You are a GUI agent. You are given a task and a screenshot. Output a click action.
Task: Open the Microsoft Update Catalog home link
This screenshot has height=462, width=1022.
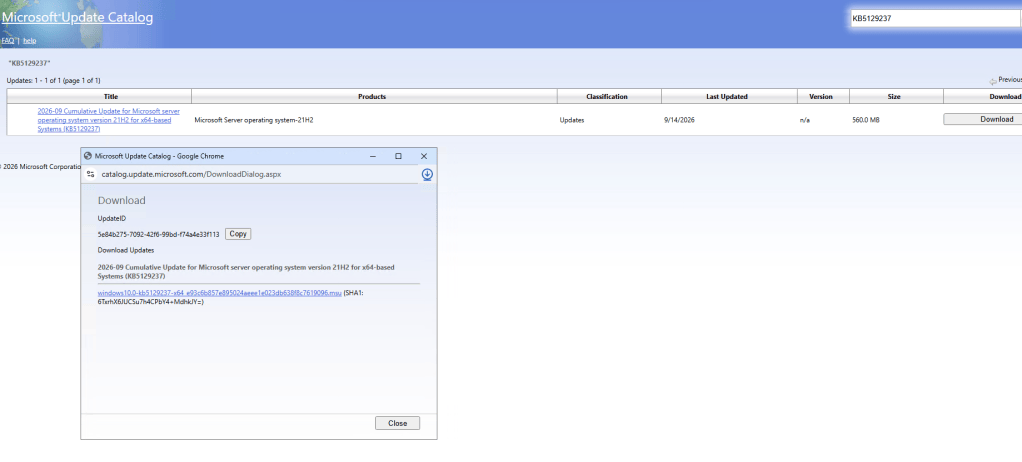[x=77, y=18]
